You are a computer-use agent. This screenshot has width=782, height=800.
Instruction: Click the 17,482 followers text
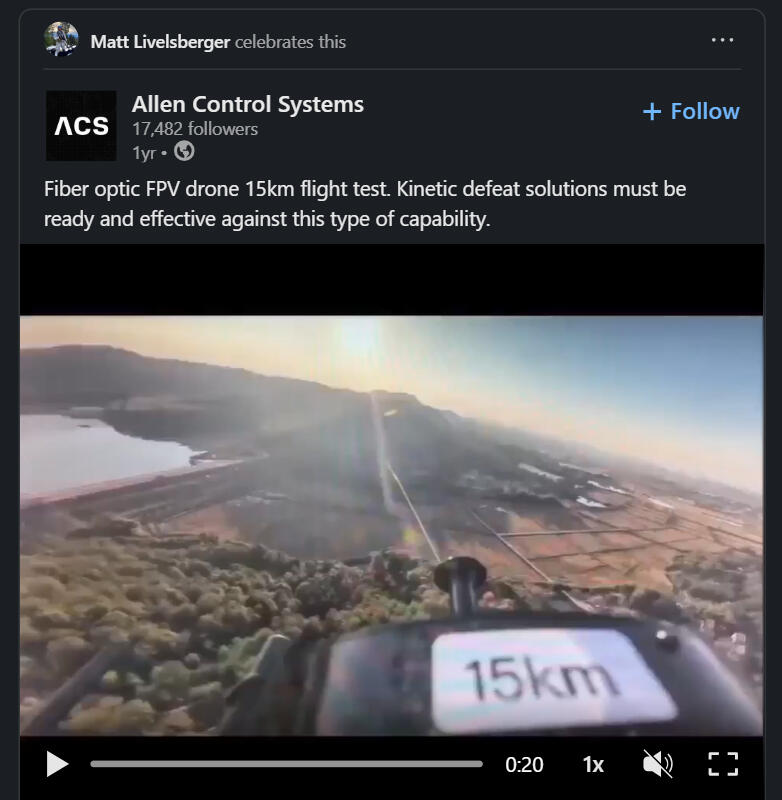[x=195, y=129]
